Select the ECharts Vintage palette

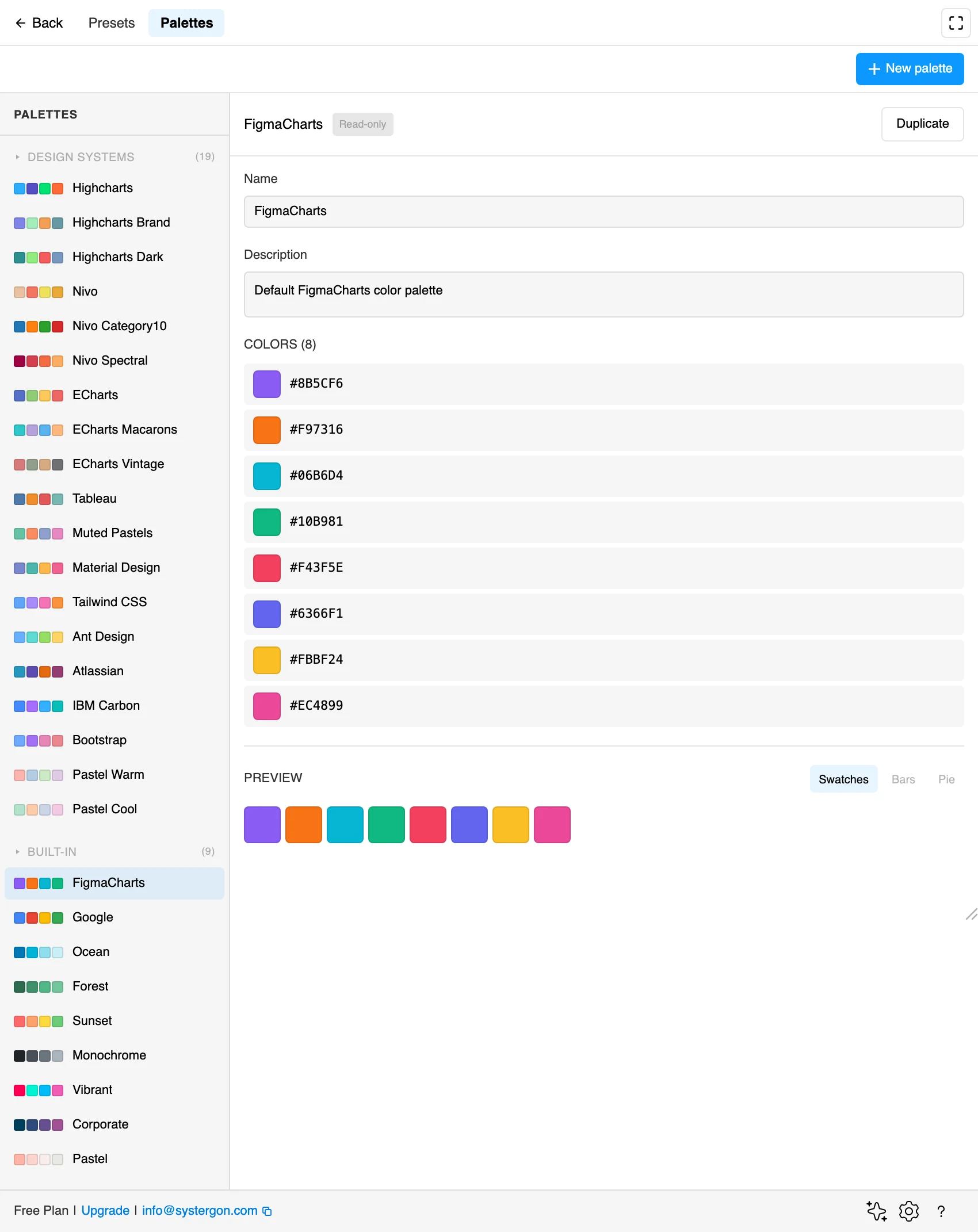point(114,464)
